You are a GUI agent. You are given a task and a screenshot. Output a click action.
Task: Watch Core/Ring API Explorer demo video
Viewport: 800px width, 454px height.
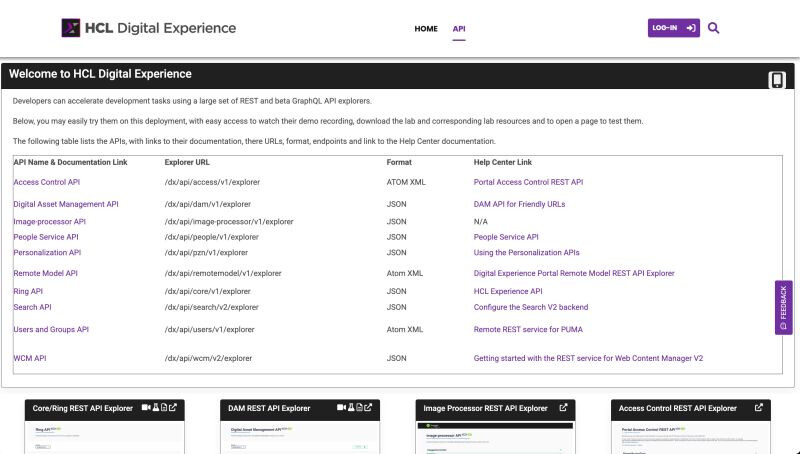146,408
